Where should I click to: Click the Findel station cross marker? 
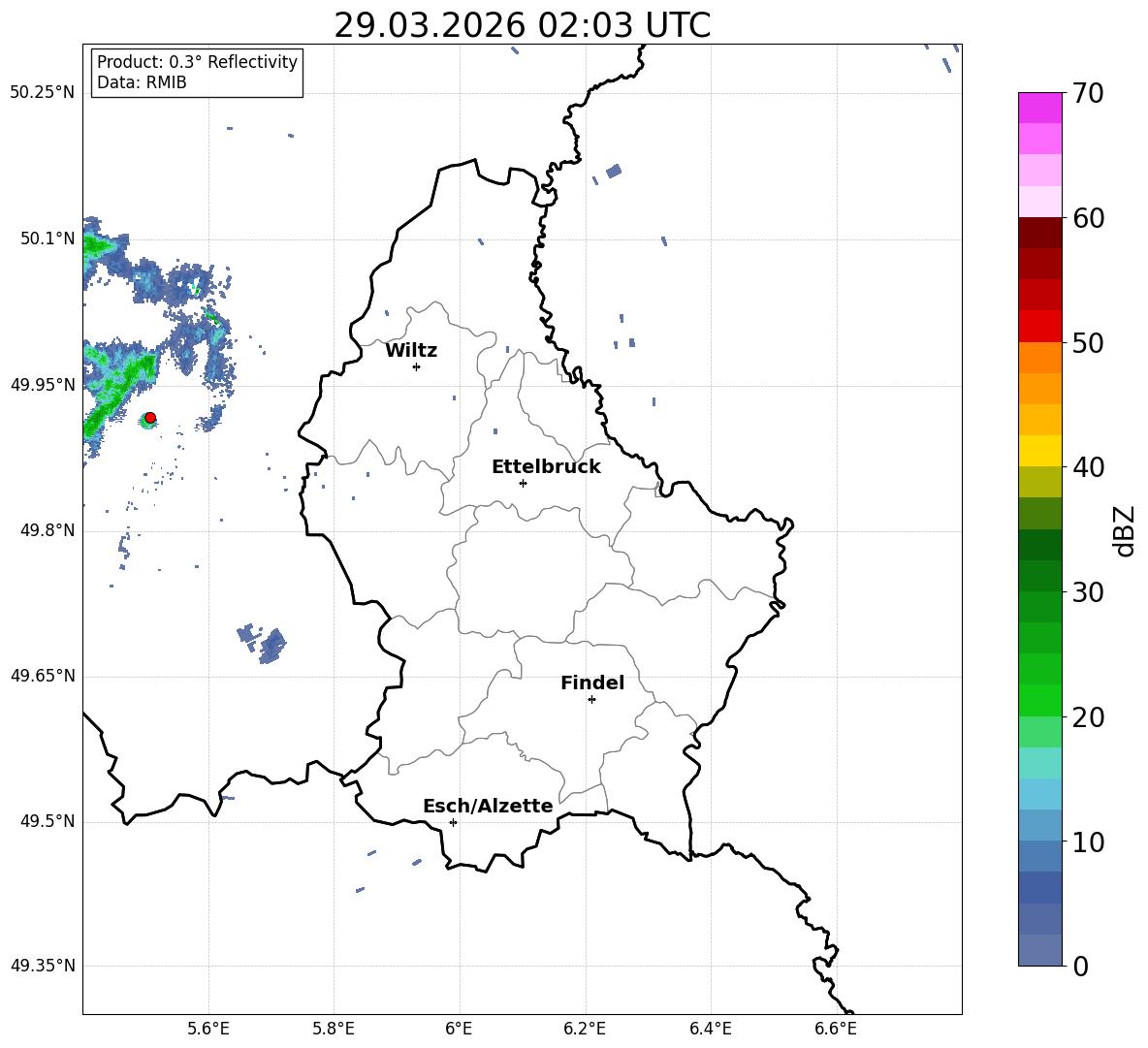pos(591,700)
